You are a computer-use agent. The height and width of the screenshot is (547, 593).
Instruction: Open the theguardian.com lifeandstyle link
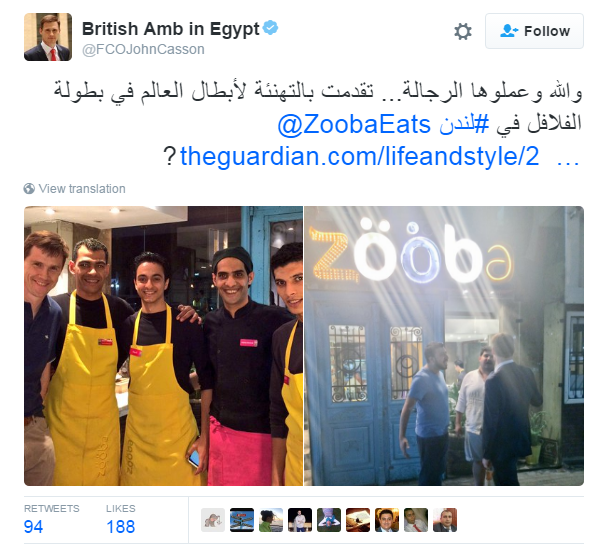[x=359, y=156]
